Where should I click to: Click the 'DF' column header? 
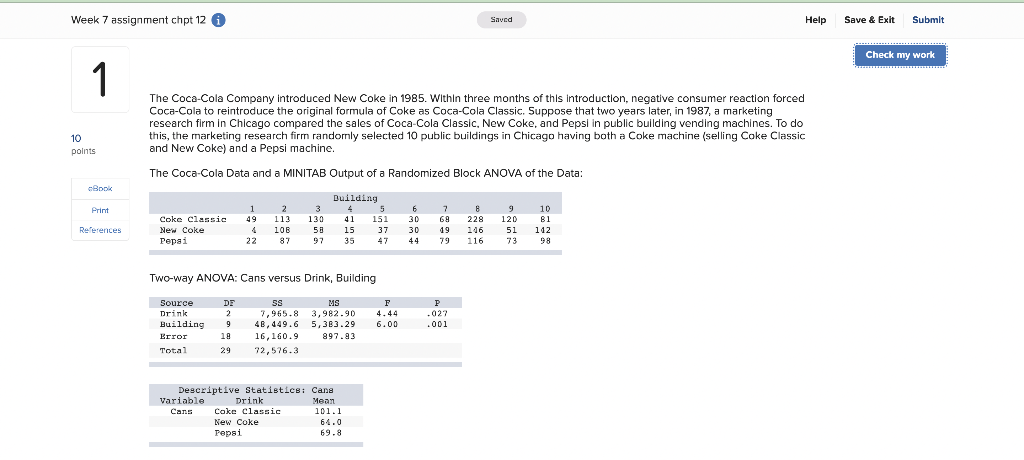(x=229, y=303)
